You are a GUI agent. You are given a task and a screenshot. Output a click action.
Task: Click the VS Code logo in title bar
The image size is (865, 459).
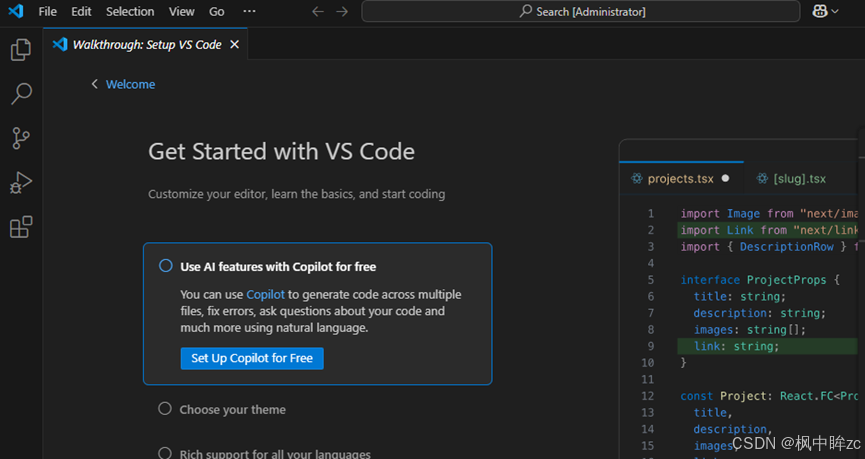15,10
